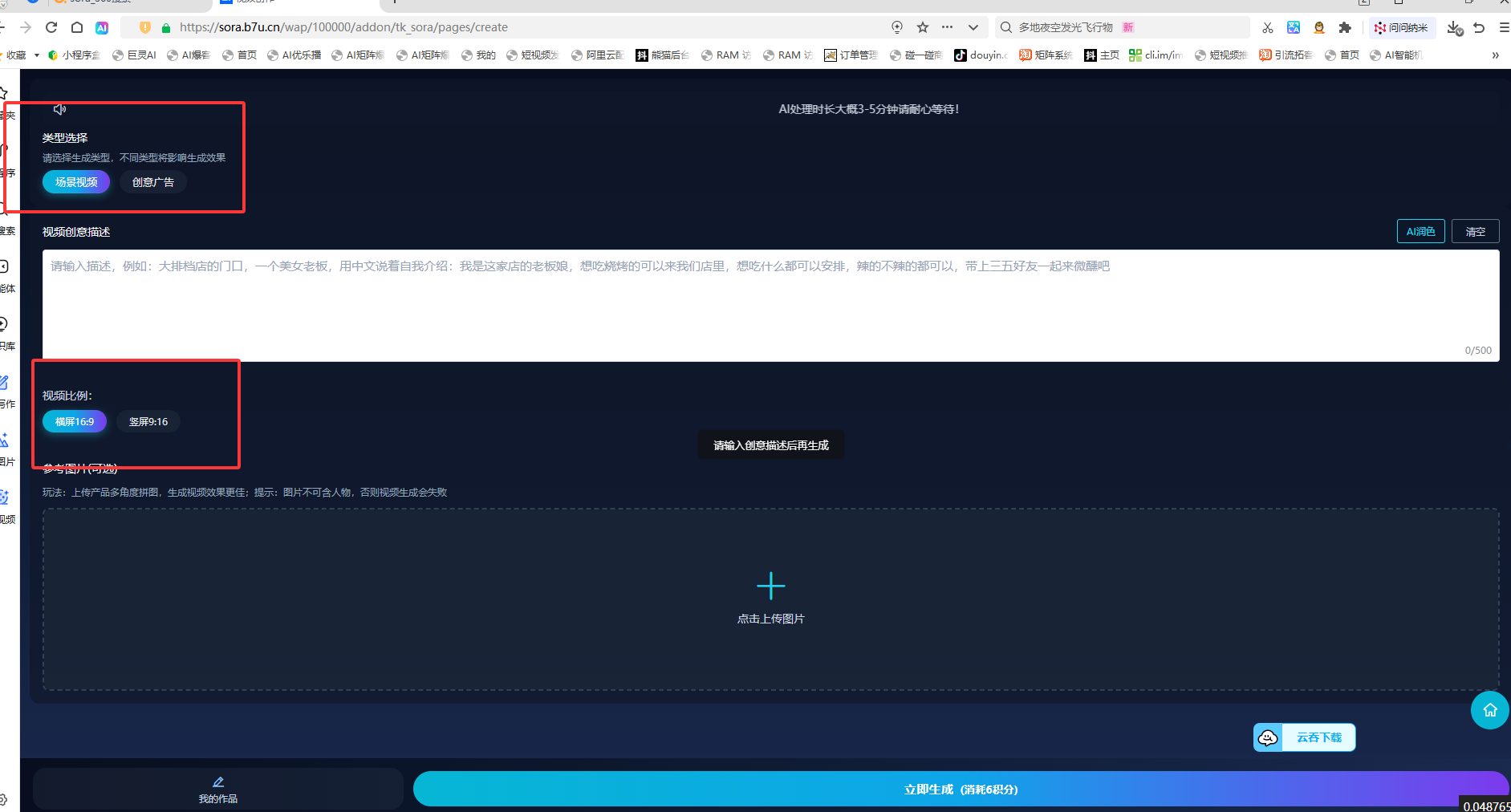1511x812 pixels.
Task: Choose the 横屏16:9 video ratio
Action: tap(75, 422)
